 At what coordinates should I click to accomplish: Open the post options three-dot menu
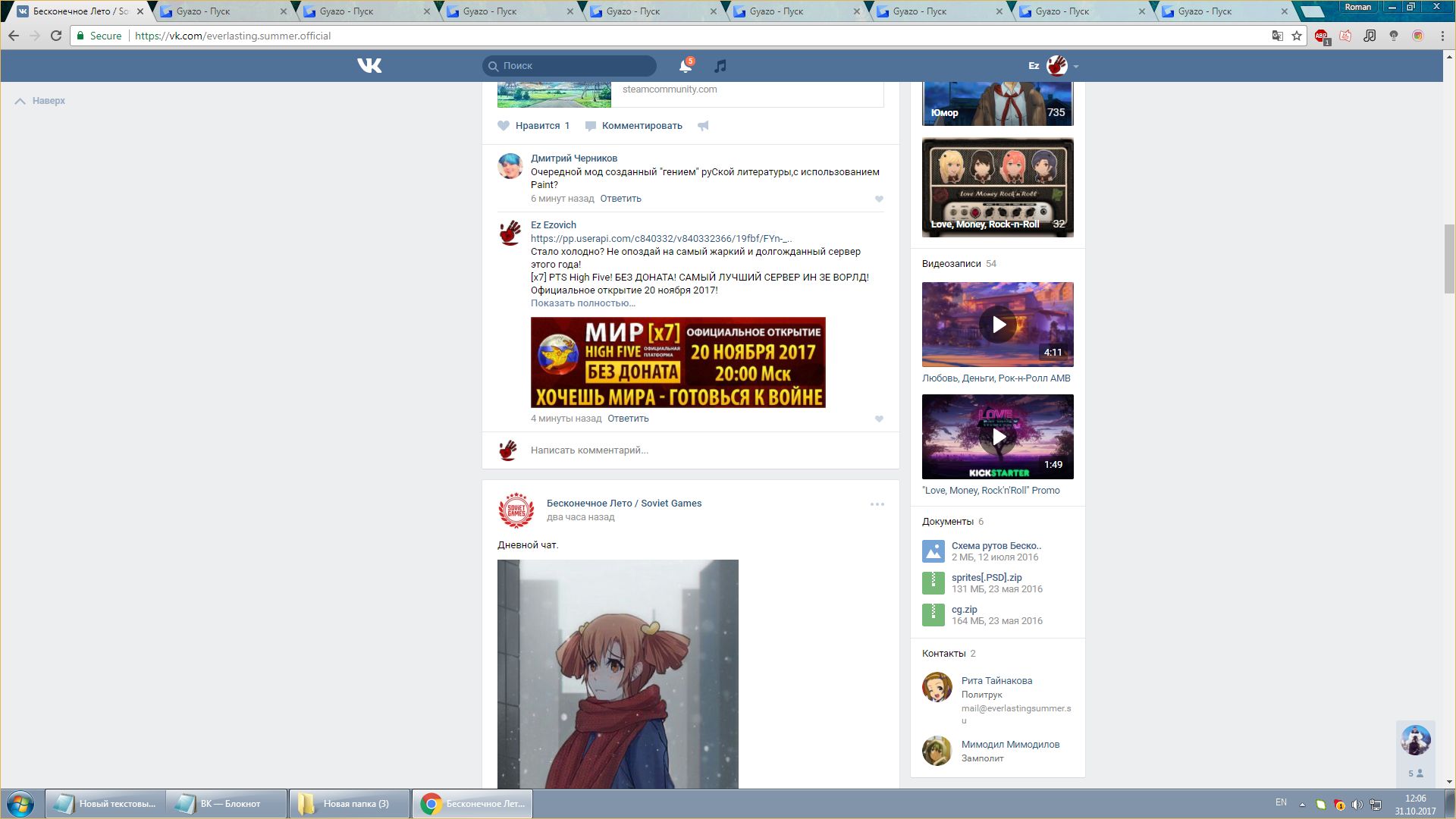(877, 504)
